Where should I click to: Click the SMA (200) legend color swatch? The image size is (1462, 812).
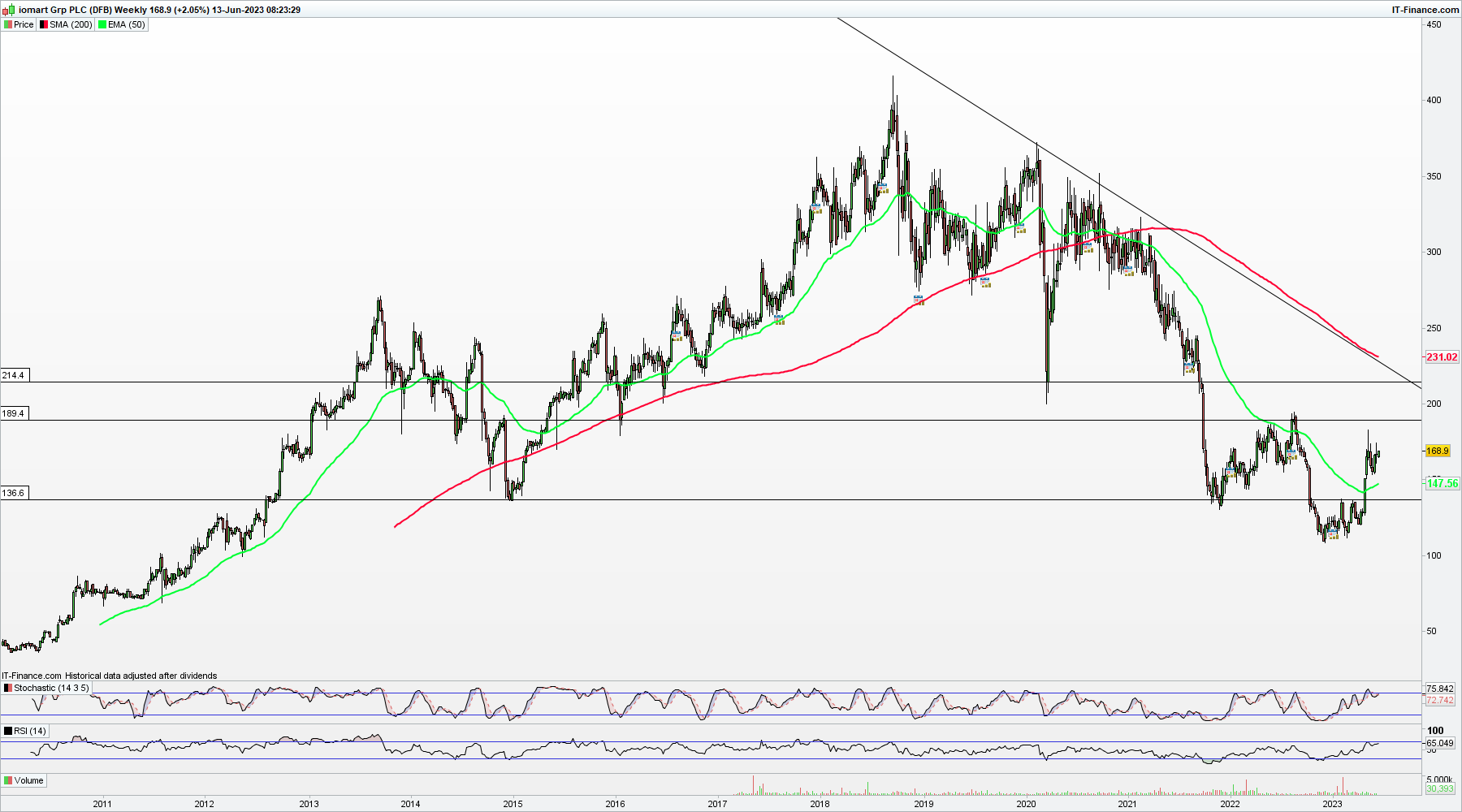click(x=44, y=24)
